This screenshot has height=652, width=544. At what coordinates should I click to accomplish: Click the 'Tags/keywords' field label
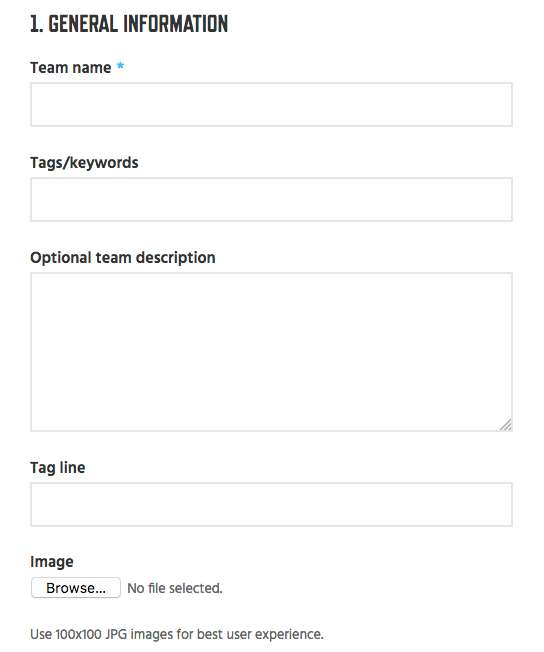tap(84, 163)
